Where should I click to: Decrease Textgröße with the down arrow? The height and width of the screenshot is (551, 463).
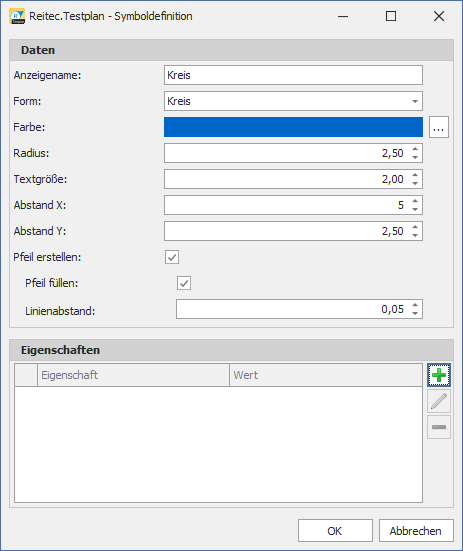[415, 183]
